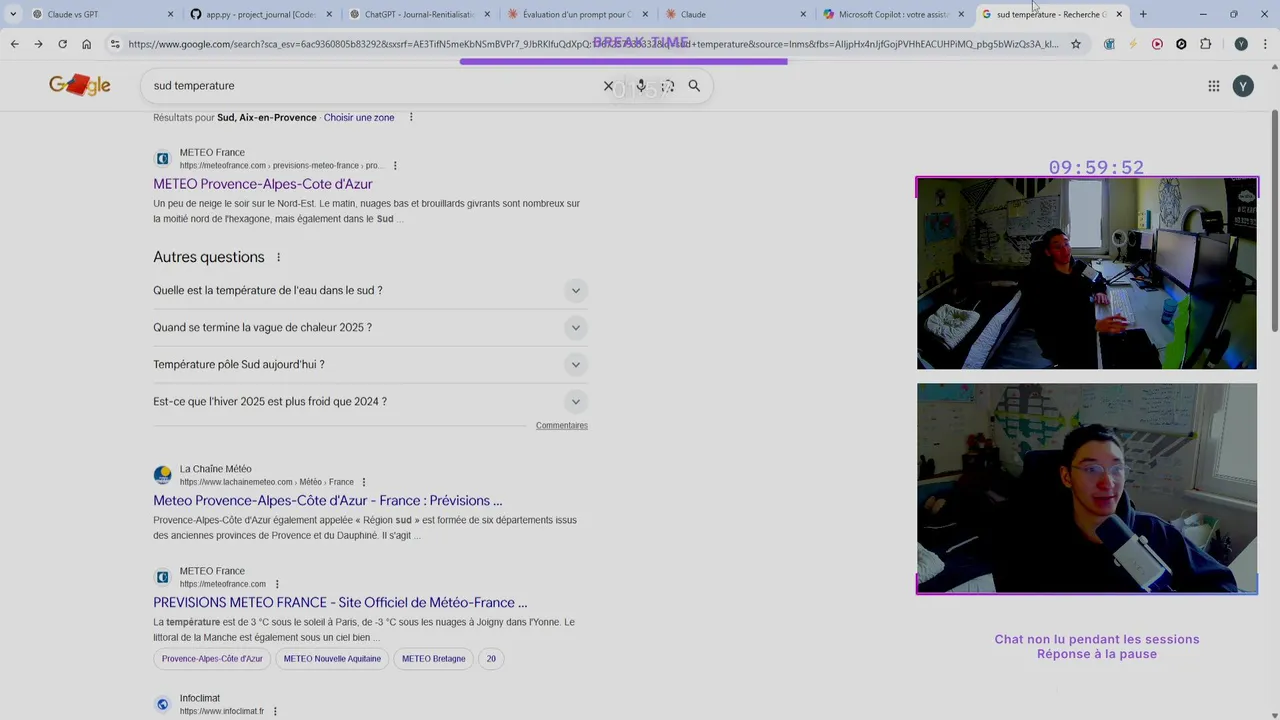Submit search with the magnifier icon
Viewport: 1280px width, 720px height.
click(x=694, y=86)
